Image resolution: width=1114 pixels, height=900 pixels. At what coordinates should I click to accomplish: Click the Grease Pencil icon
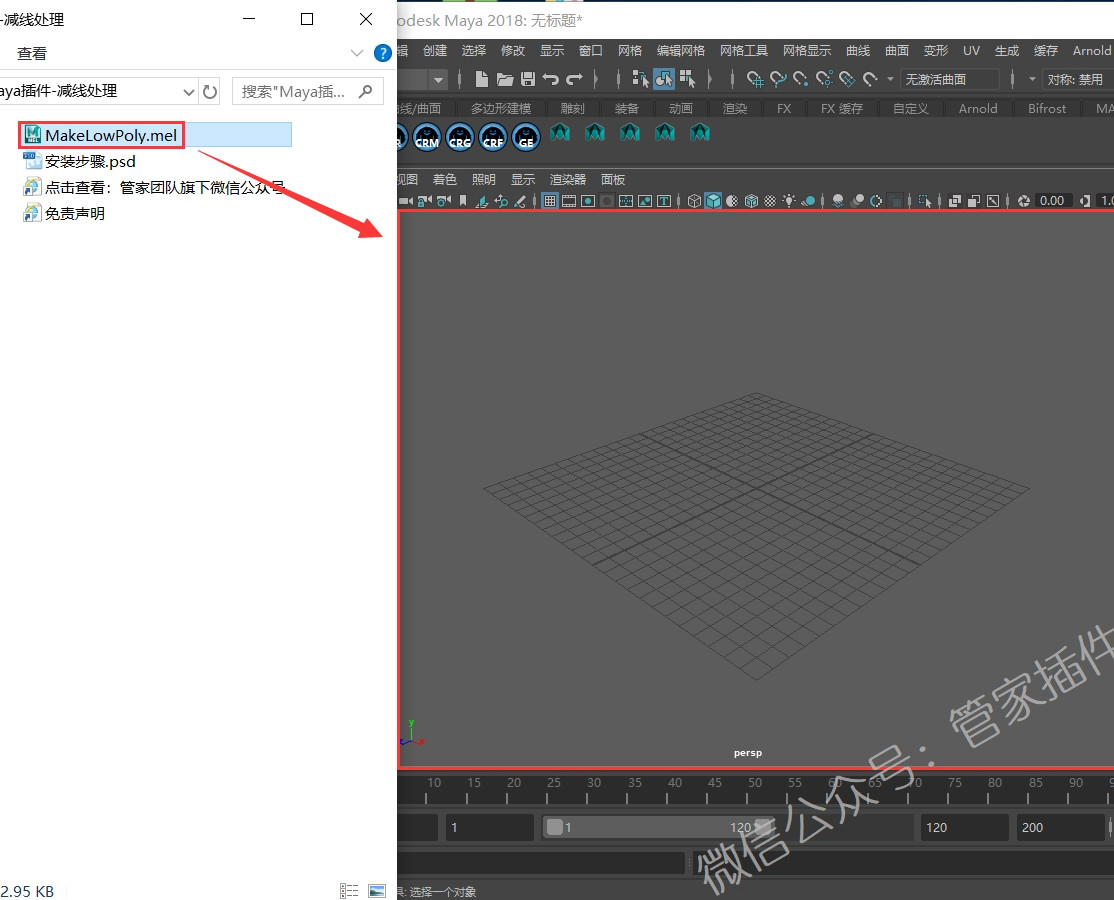coord(520,201)
